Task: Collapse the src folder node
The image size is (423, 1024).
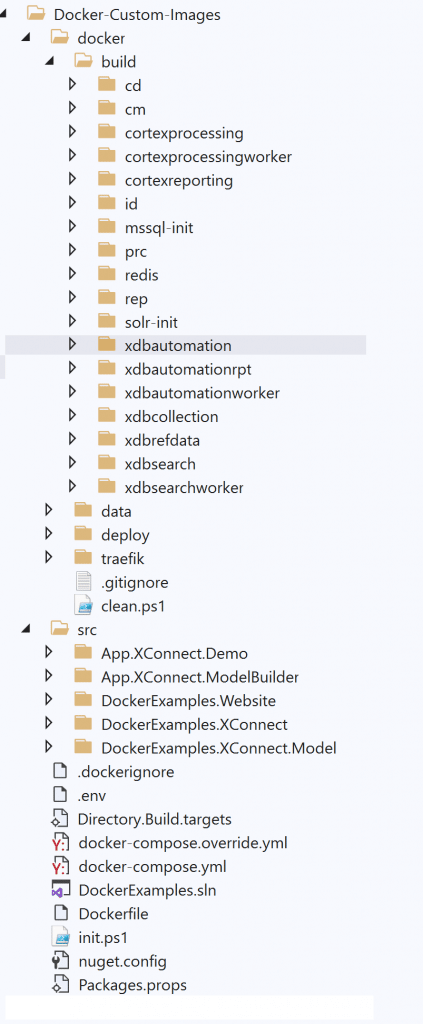Action: tap(25, 630)
